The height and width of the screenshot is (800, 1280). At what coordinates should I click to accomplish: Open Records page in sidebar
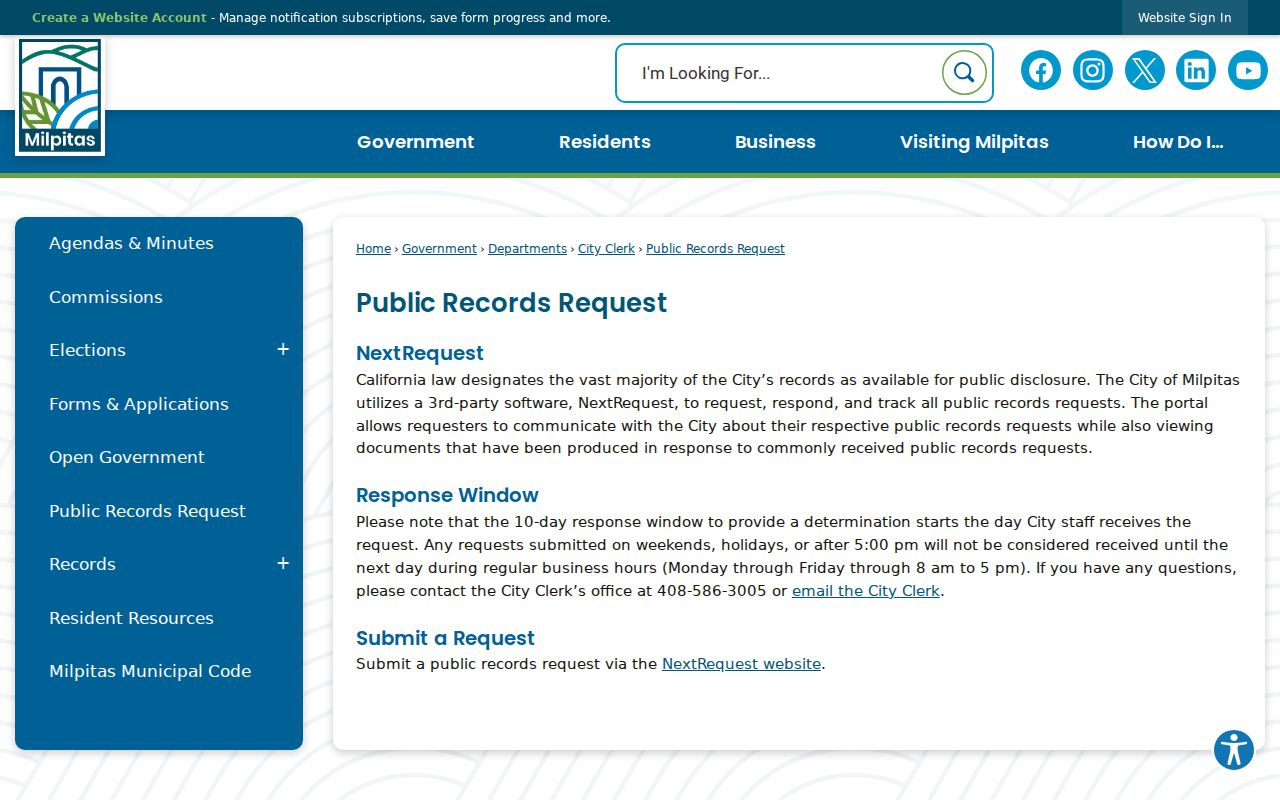(x=82, y=564)
